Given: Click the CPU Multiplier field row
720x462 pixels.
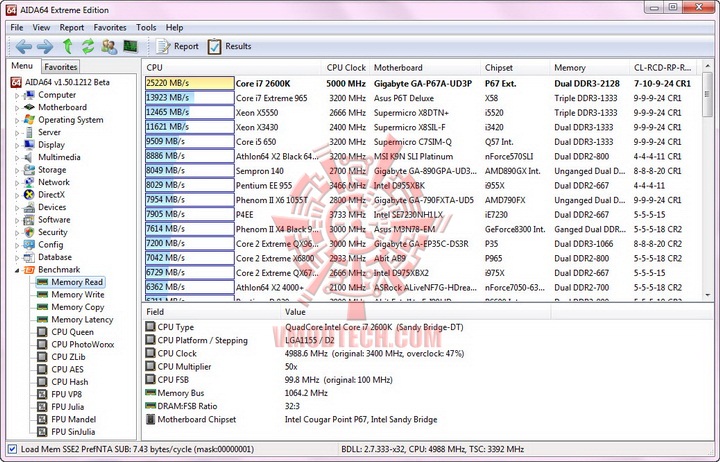Looking at the screenshot, I should point(427,366).
